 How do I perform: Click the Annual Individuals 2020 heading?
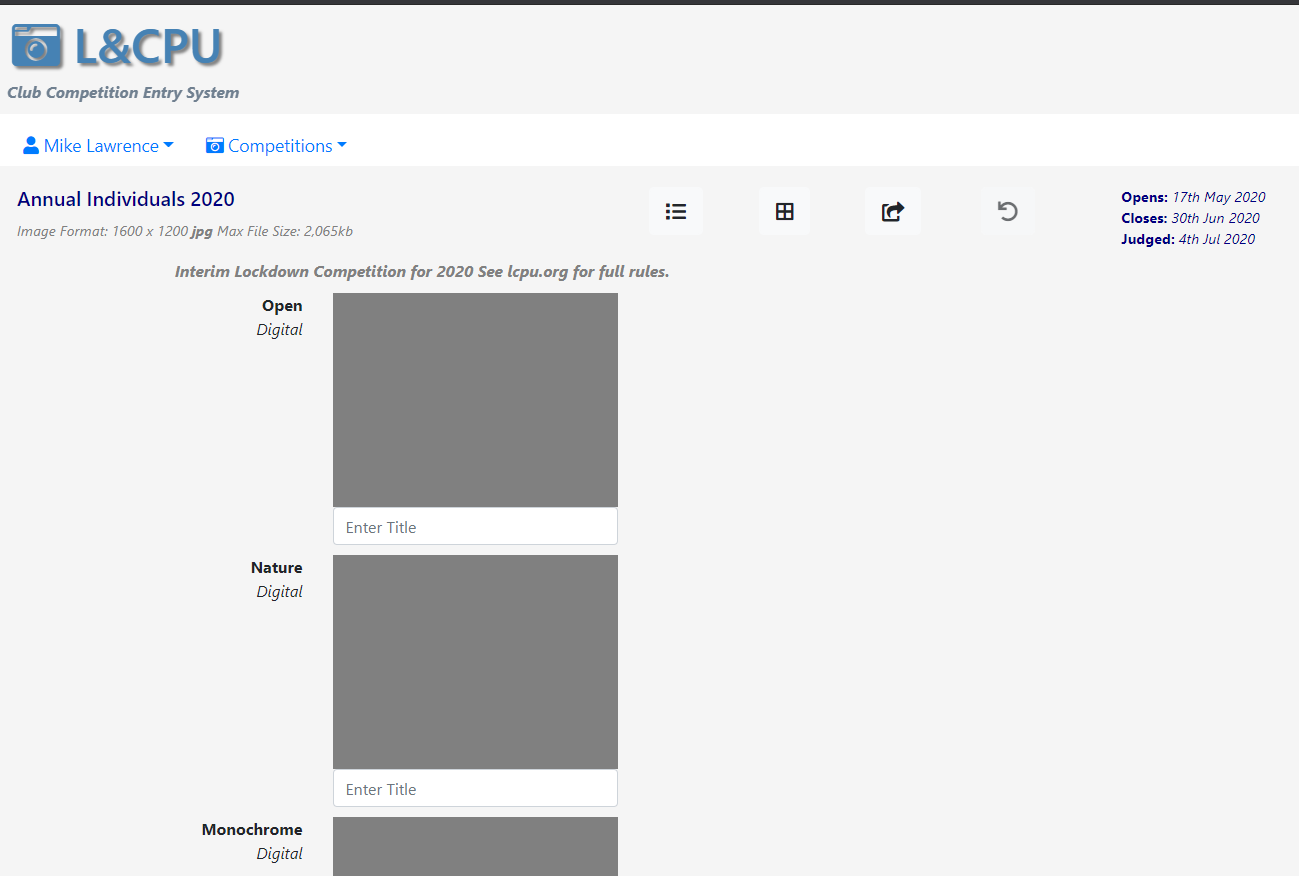[126, 199]
